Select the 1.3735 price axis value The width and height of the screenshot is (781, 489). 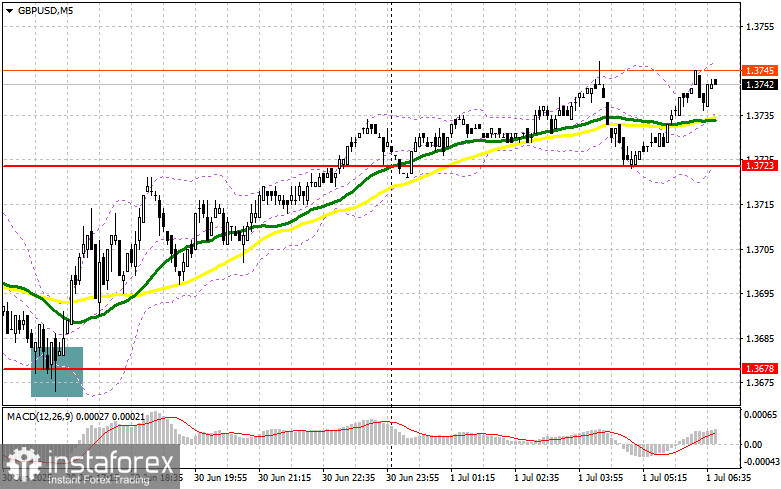click(761, 116)
